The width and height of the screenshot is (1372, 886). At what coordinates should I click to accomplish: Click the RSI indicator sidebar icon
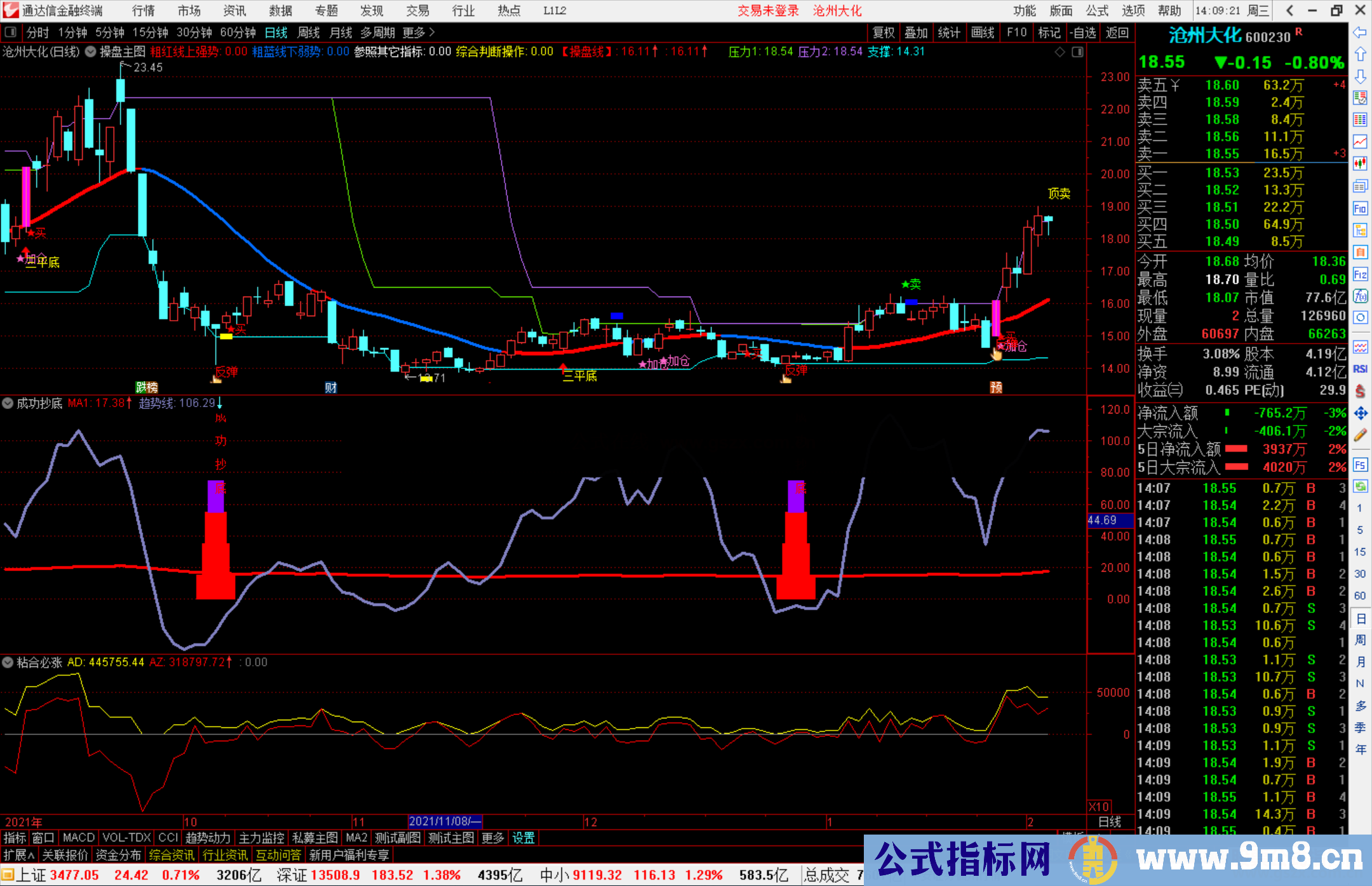click(x=1360, y=369)
